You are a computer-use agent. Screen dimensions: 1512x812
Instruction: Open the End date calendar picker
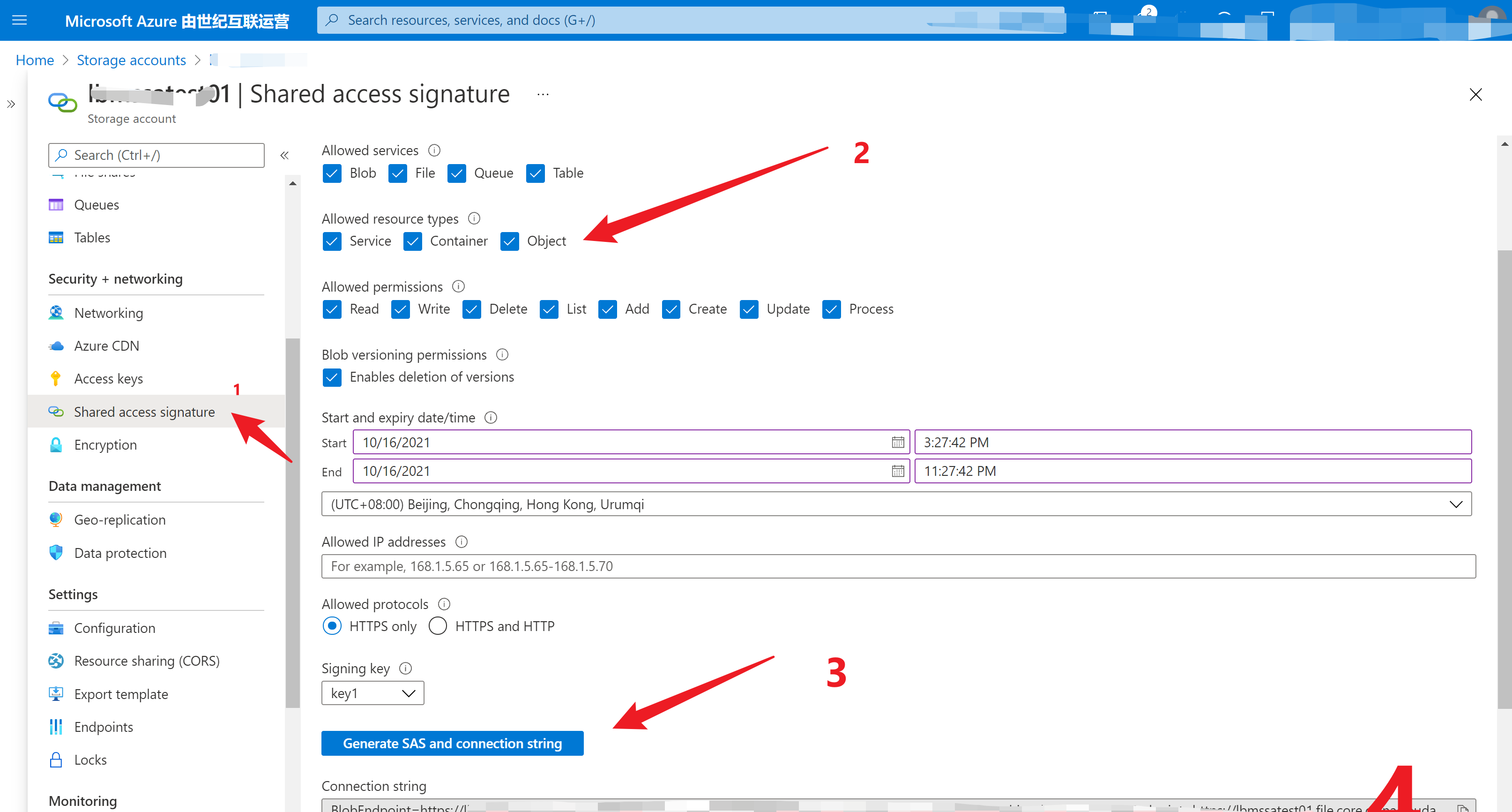tap(897, 471)
